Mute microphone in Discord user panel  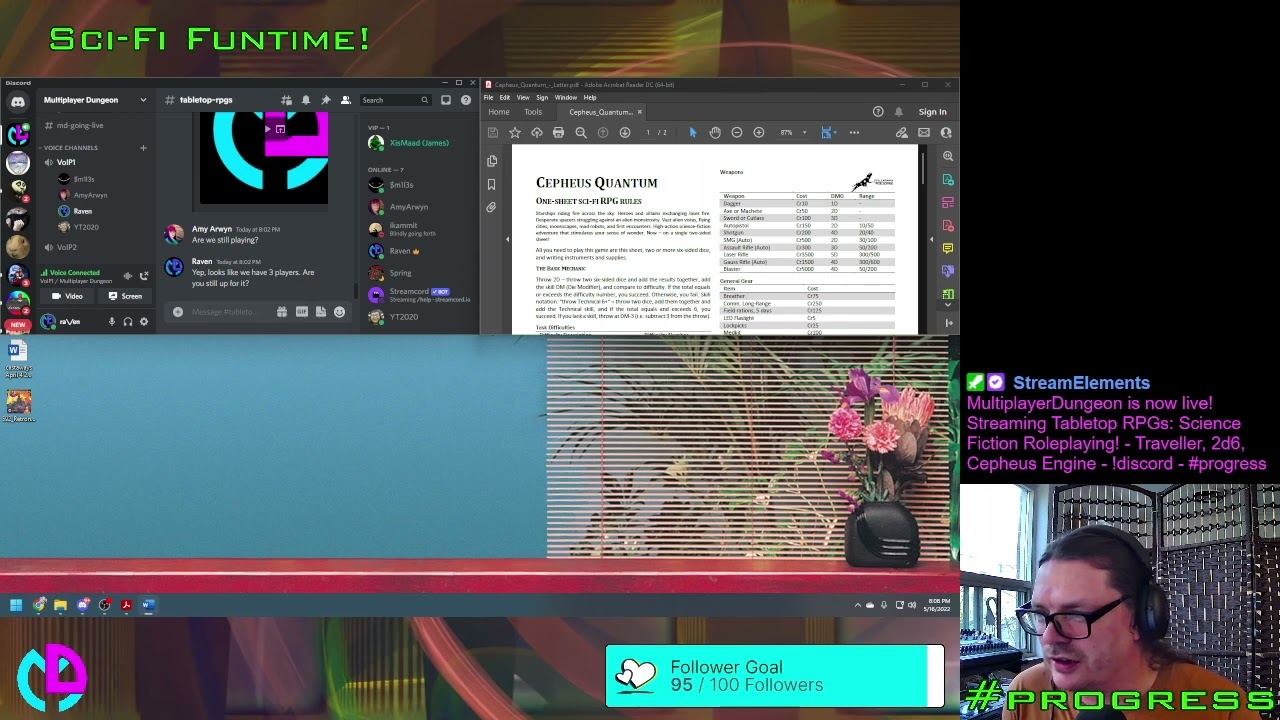(x=111, y=322)
